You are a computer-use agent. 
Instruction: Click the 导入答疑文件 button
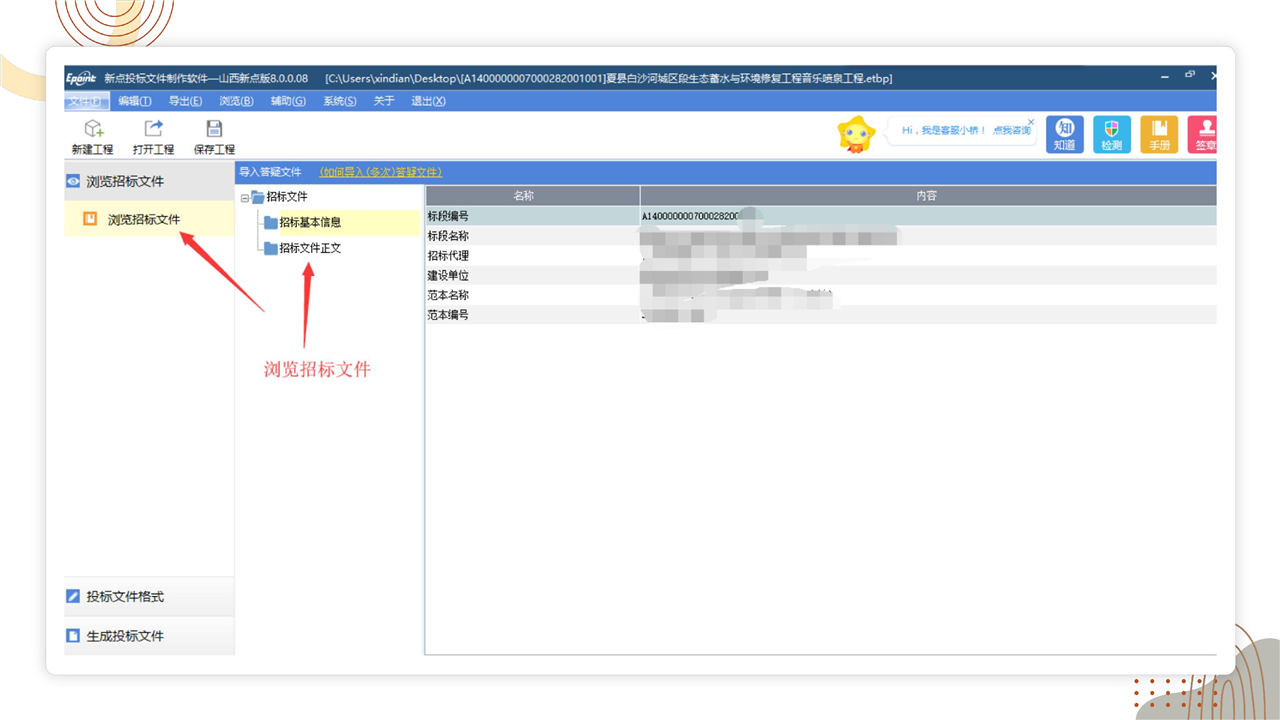point(270,172)
